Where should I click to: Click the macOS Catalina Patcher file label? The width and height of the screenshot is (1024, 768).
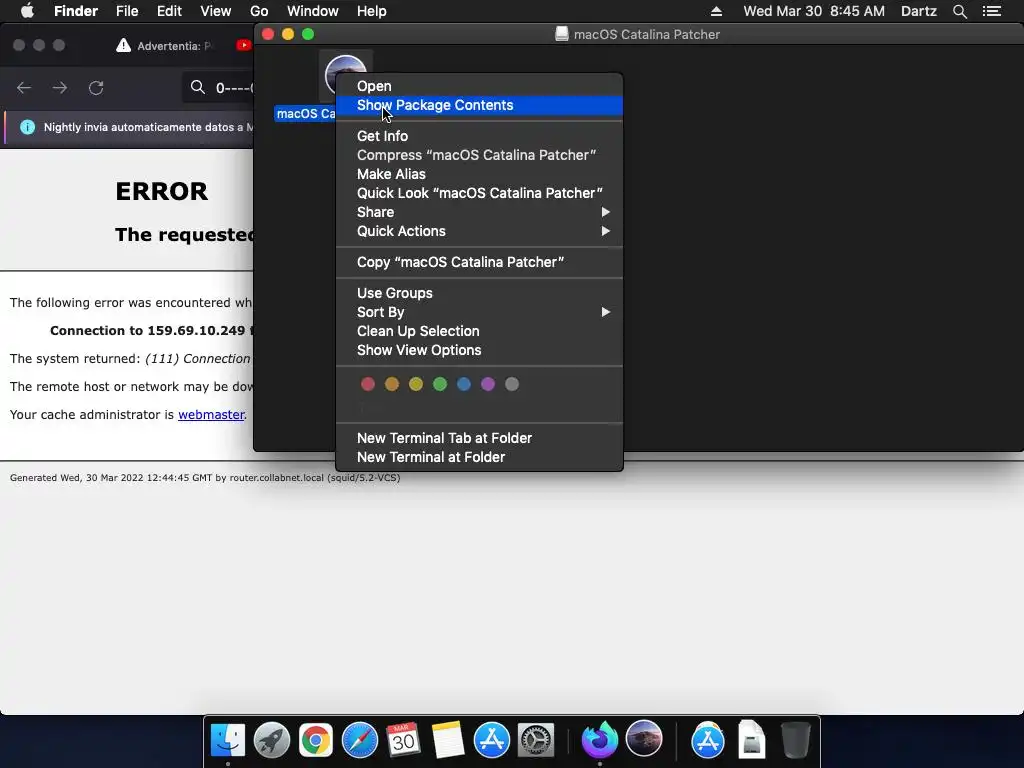click(x=306, y=114)
